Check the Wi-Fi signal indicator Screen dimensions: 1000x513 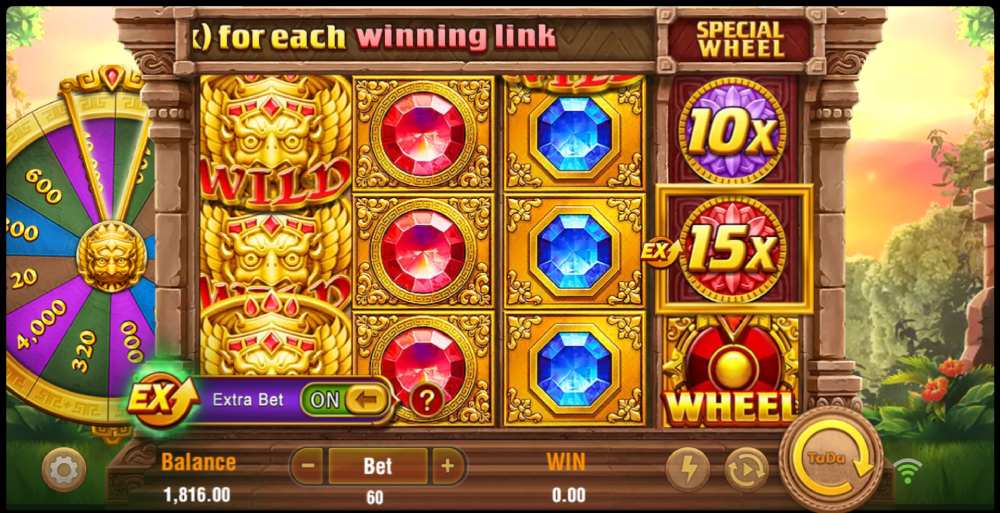pos(907,471)
